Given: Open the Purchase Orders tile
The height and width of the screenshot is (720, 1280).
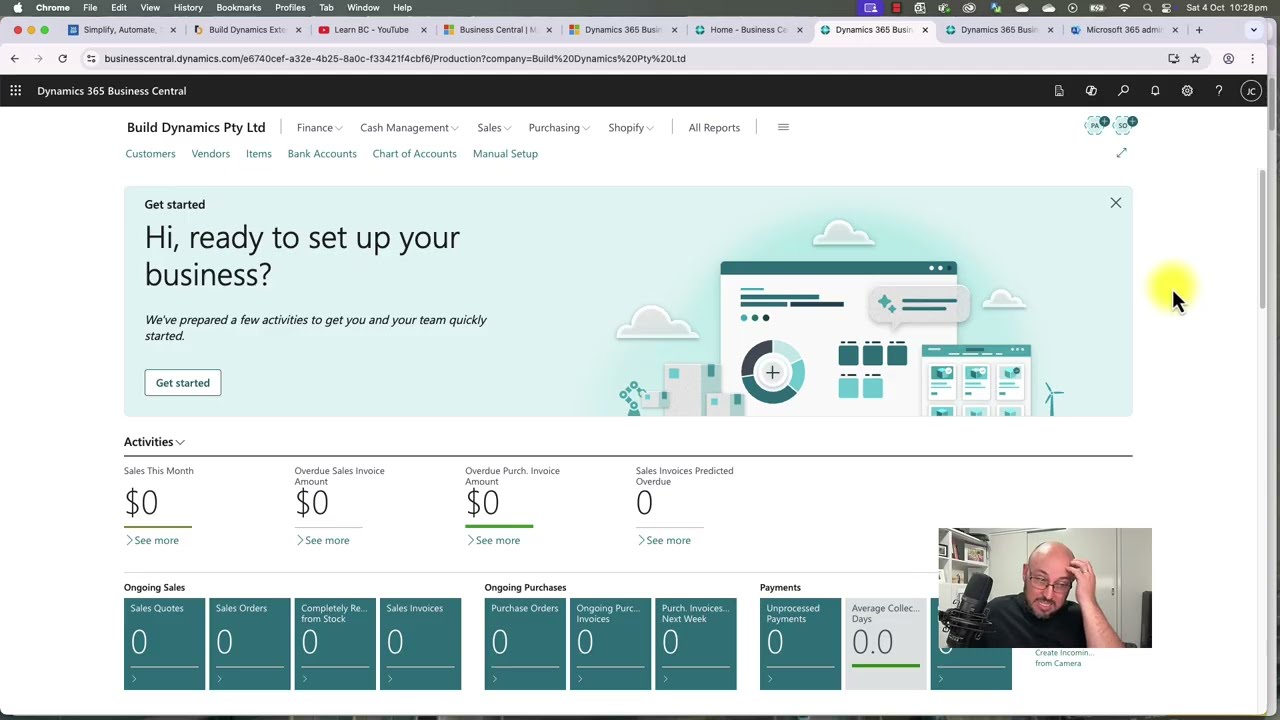Looking at the screenshot, I should 525,644.
